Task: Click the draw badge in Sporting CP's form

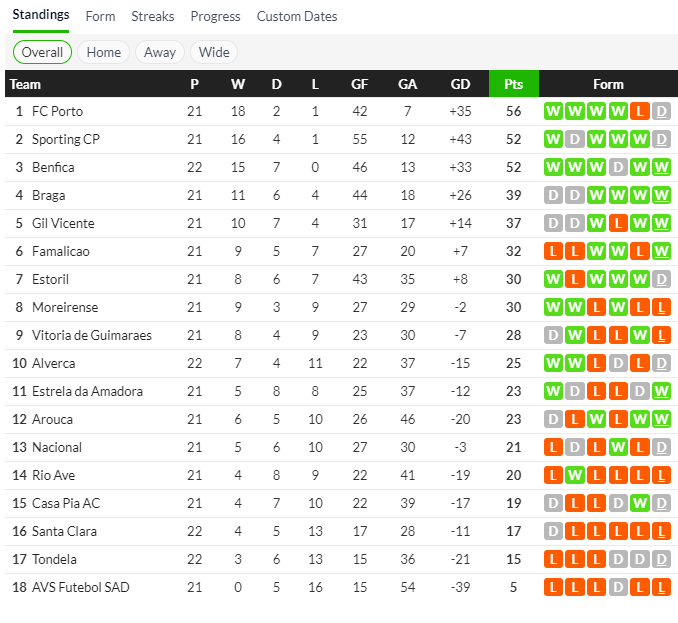Action: [x=574, y=139]
